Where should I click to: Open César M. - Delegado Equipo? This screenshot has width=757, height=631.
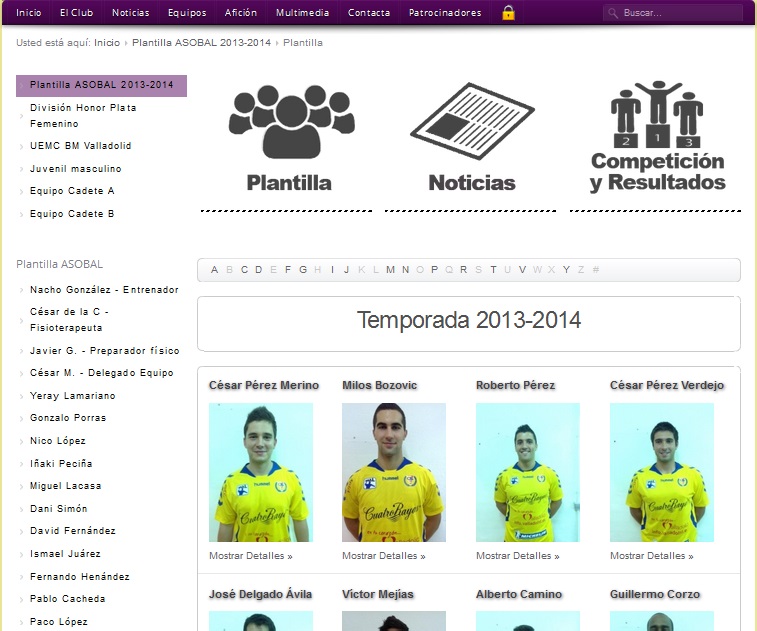coord(101,373)
